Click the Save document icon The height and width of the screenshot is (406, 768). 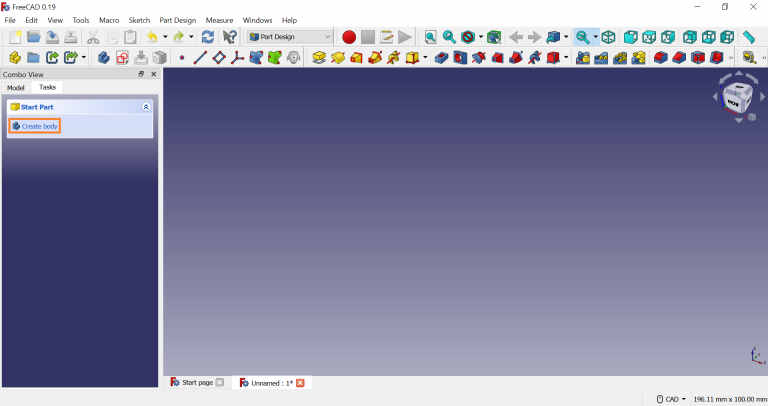click(51, 37)
